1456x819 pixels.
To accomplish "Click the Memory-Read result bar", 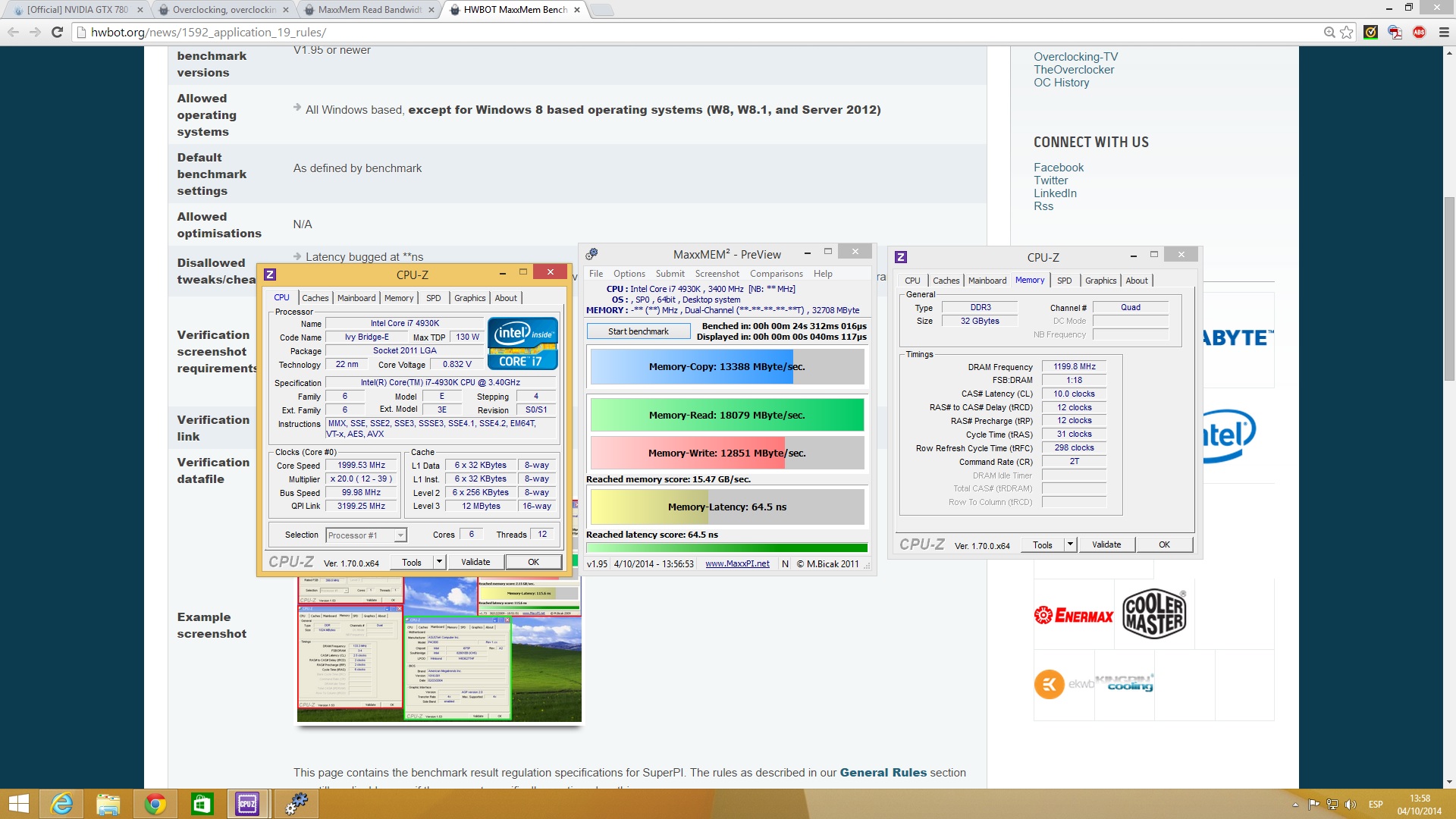I will coord(727,415).
